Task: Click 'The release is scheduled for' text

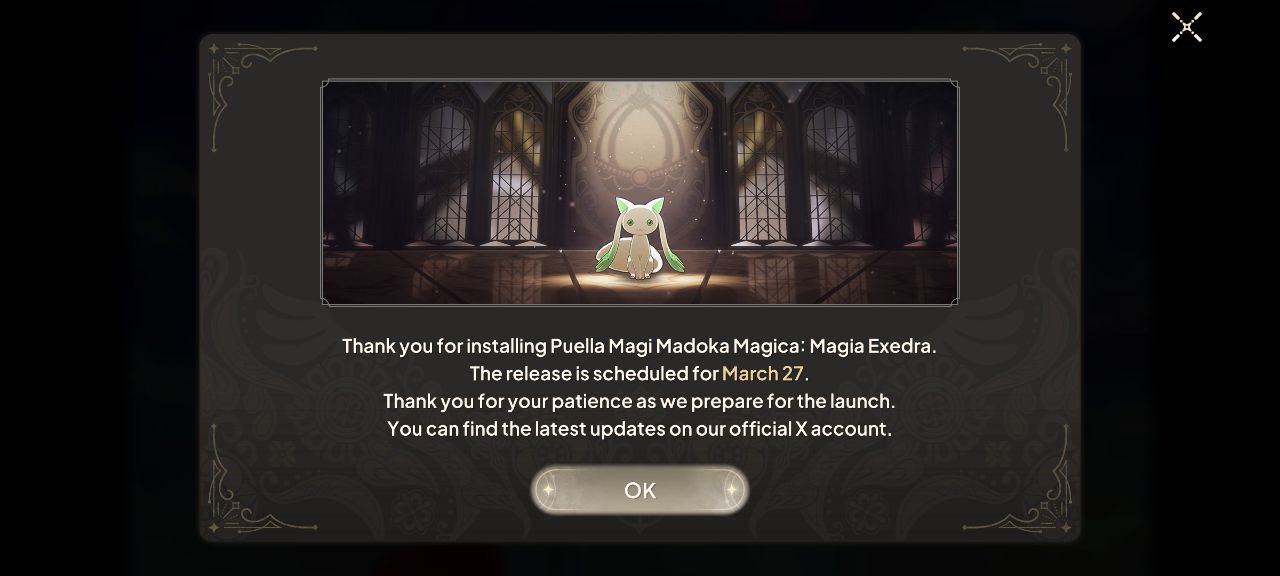Action: (594, 374)
